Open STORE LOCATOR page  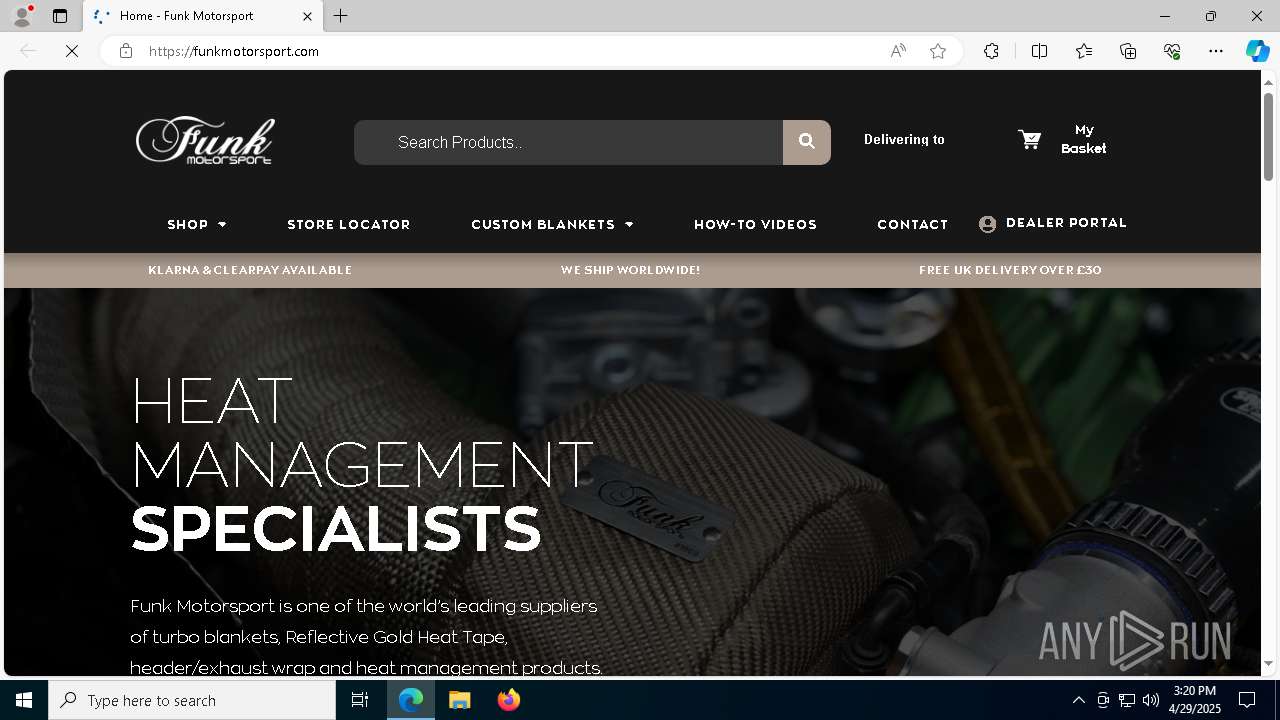(349, 224)
